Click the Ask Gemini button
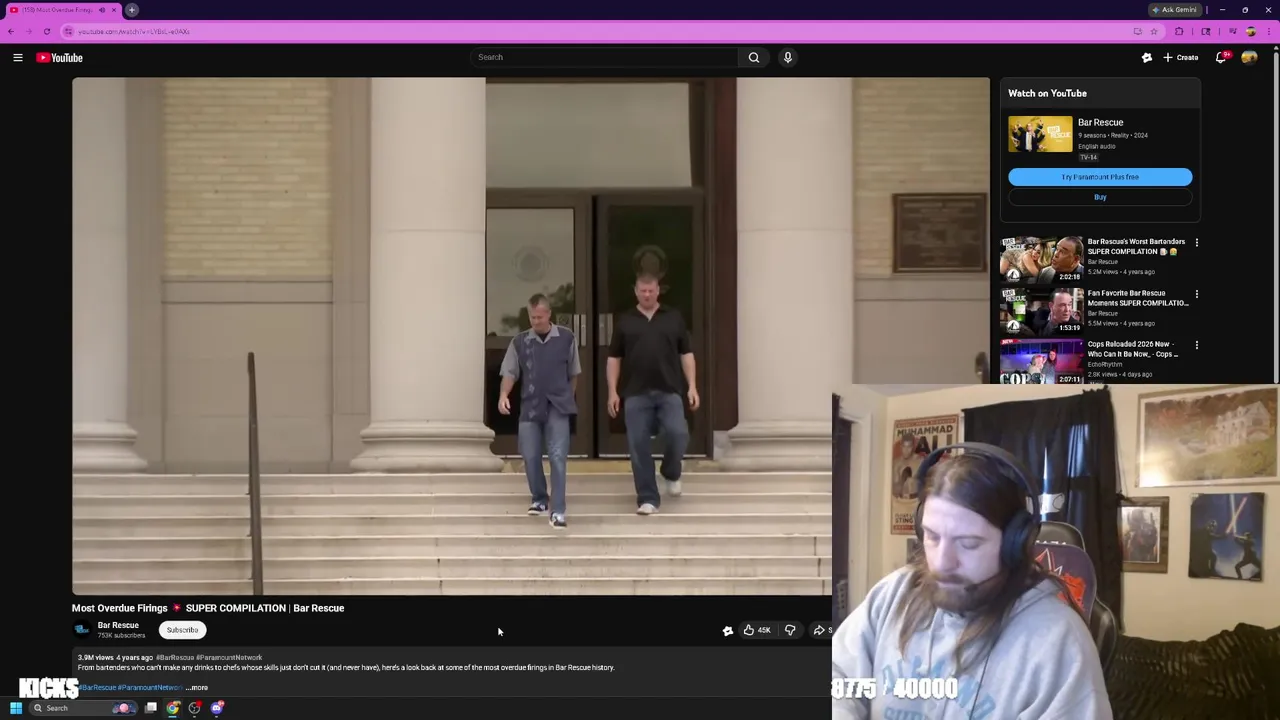The width and height of the screenshot is (1280, 720). 1174,10
